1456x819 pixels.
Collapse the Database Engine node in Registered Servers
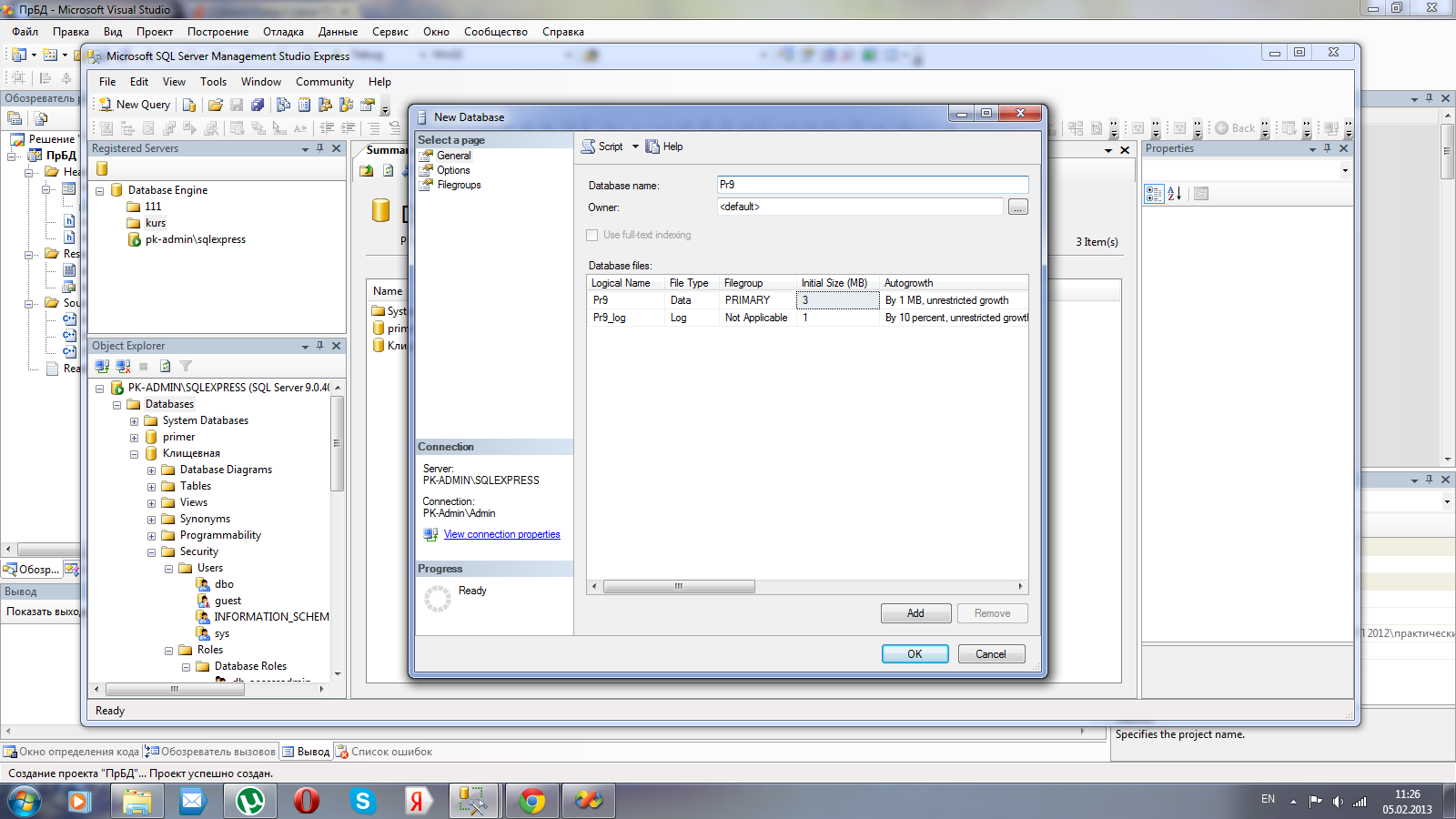[100, 191]
